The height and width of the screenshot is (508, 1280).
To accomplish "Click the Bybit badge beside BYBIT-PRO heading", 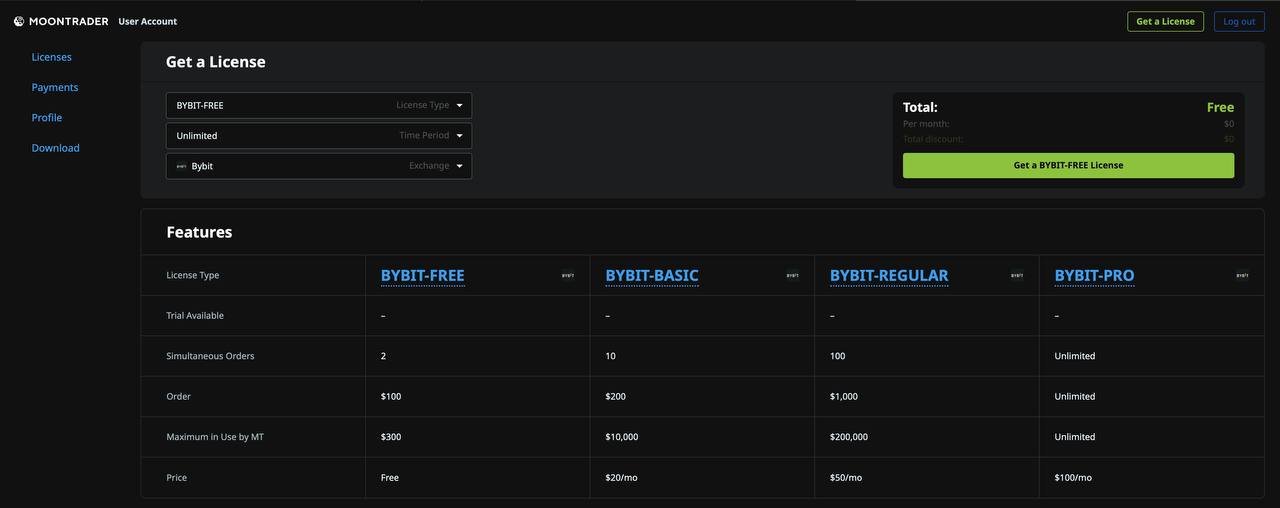I will point(1242,275).
